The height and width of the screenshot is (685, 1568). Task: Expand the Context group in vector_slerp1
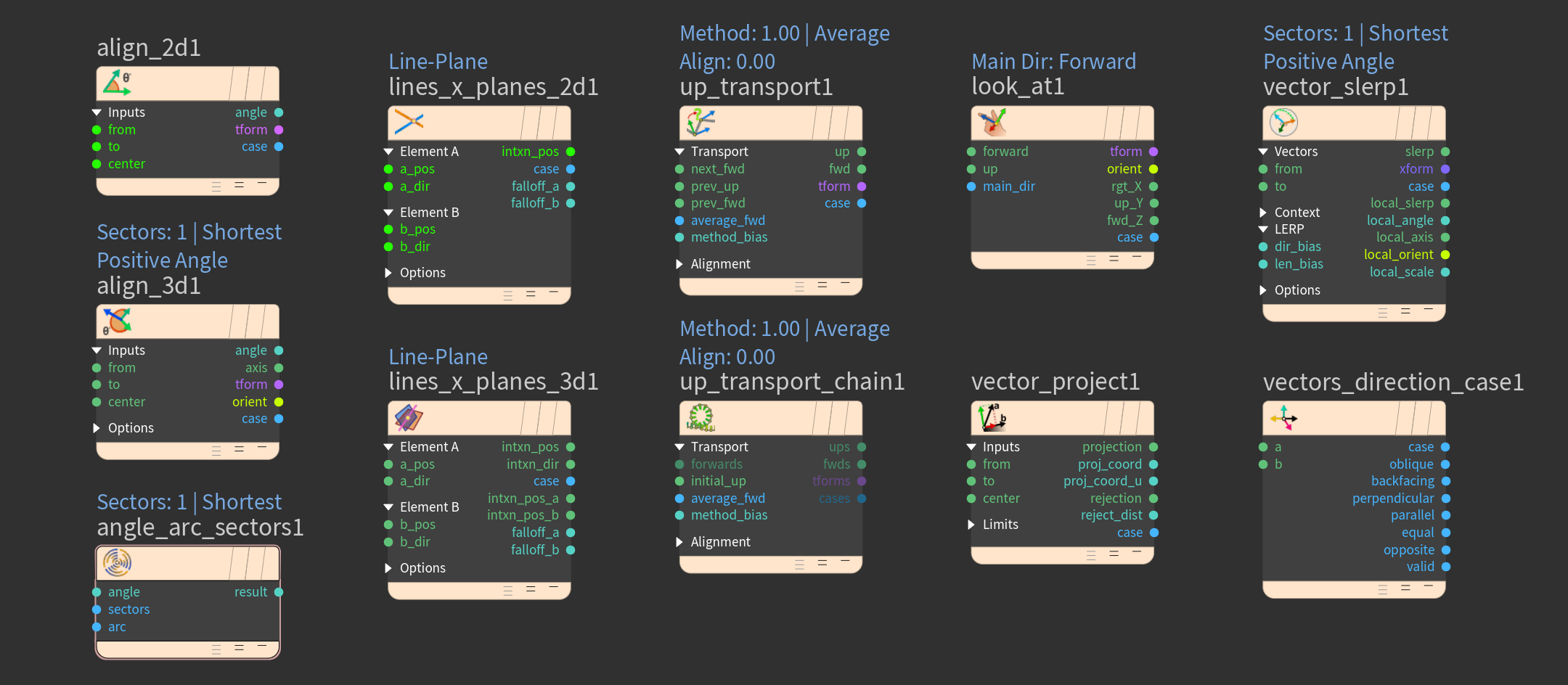coord(1263,213)
